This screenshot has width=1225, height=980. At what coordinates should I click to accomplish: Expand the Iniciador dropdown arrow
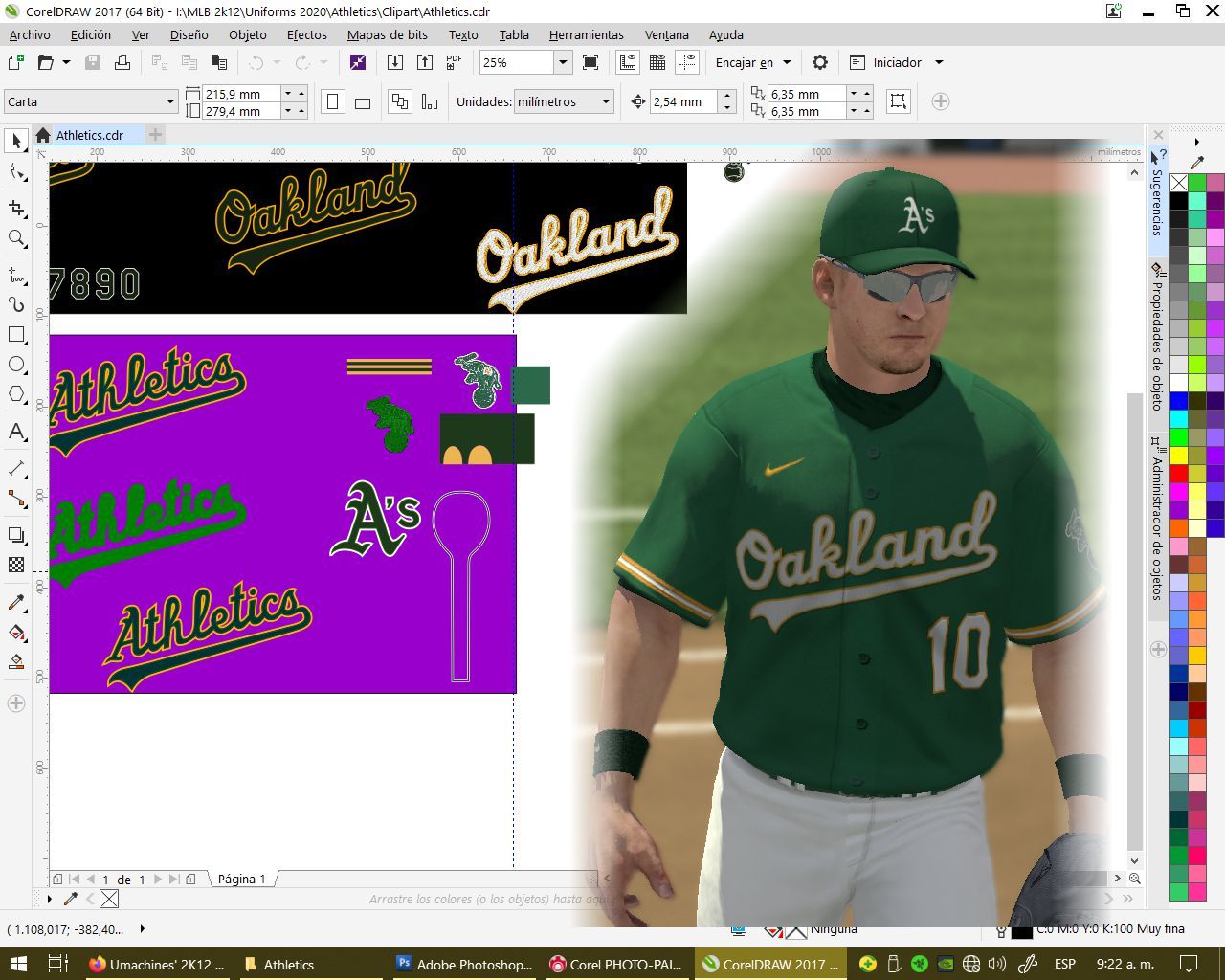939,62
